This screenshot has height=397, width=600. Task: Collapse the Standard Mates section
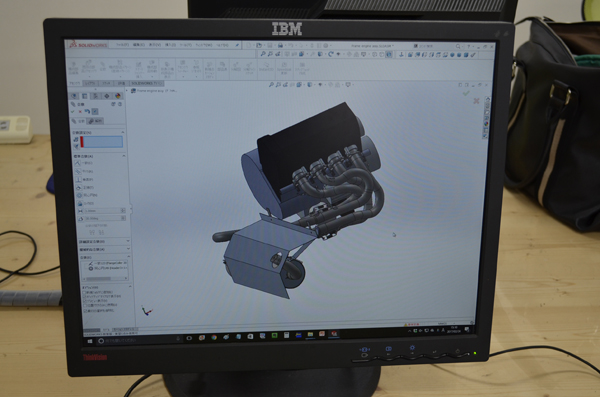click(x=124, y=156)
